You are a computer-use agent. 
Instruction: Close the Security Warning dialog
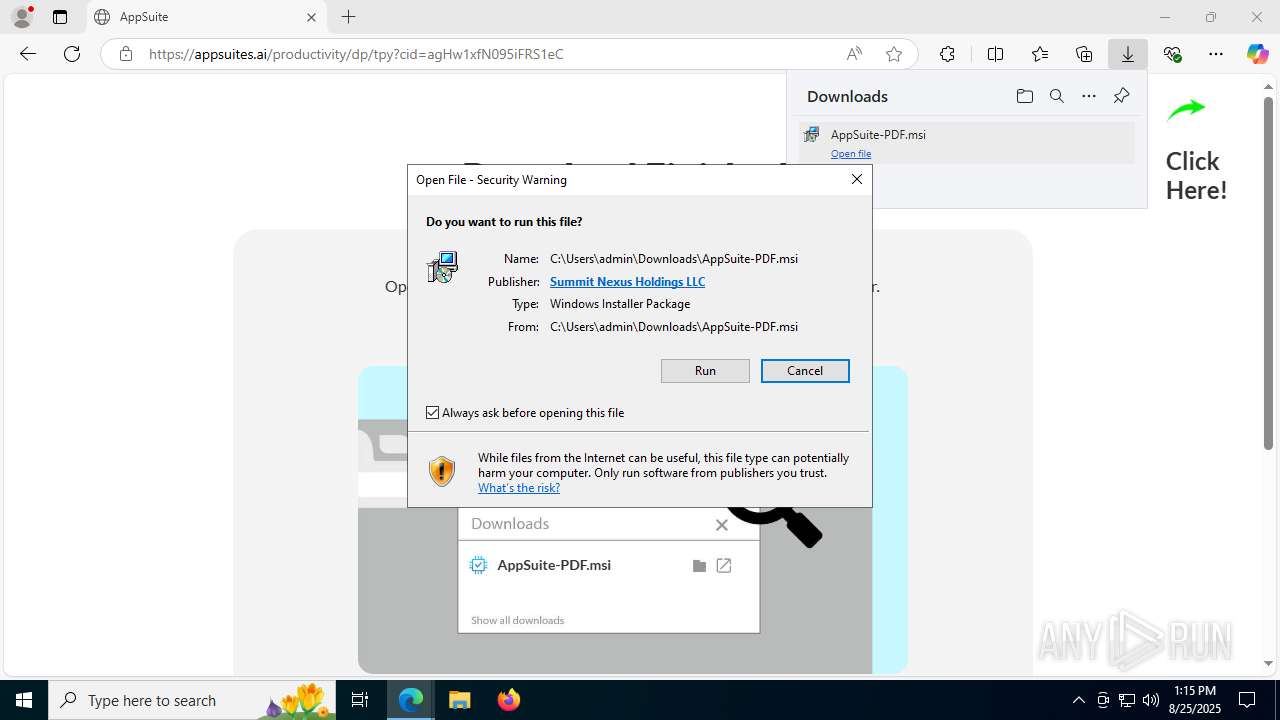pos(856,179)
